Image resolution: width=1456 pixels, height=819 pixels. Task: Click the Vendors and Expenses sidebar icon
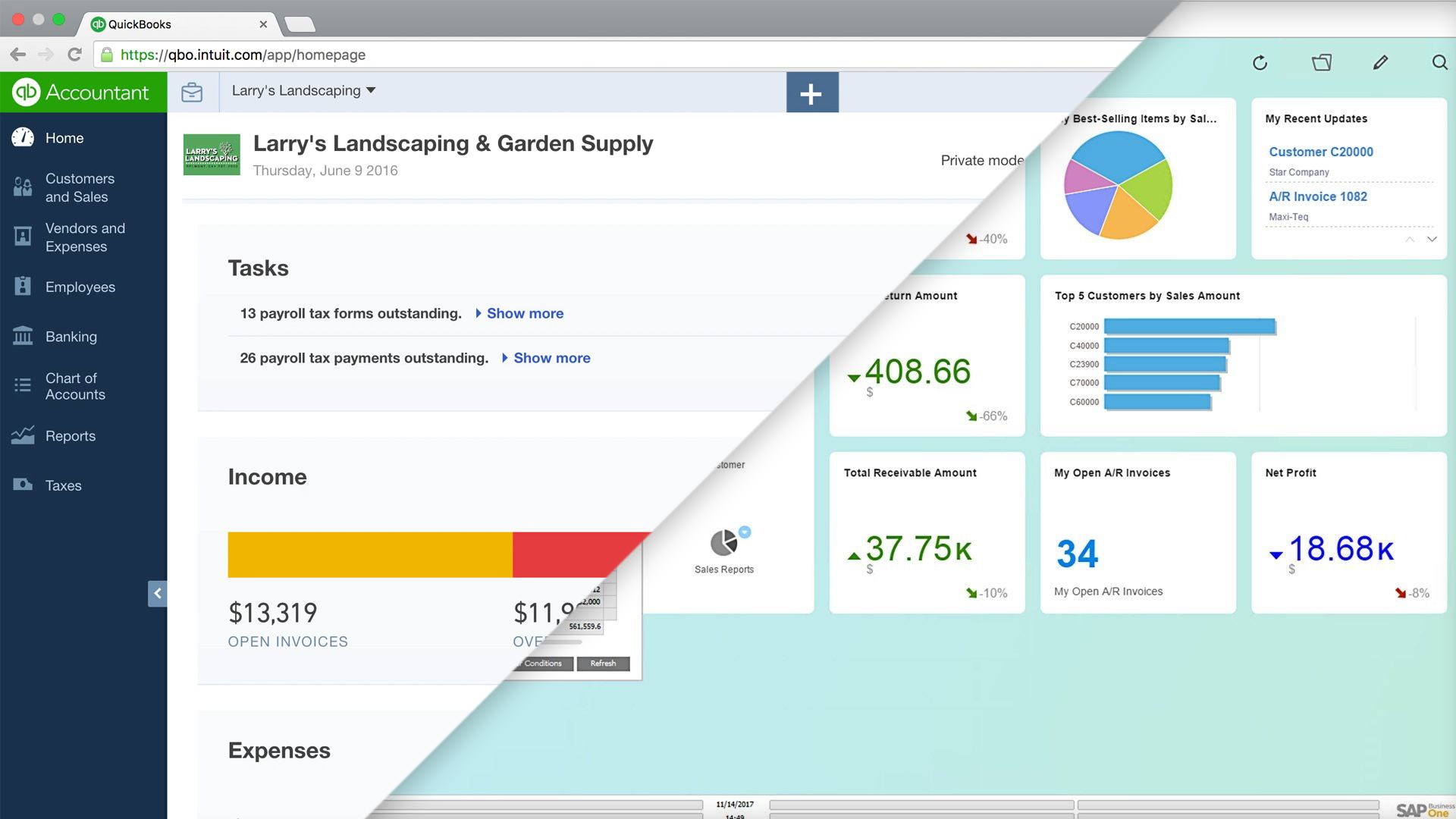click(23, 237)
